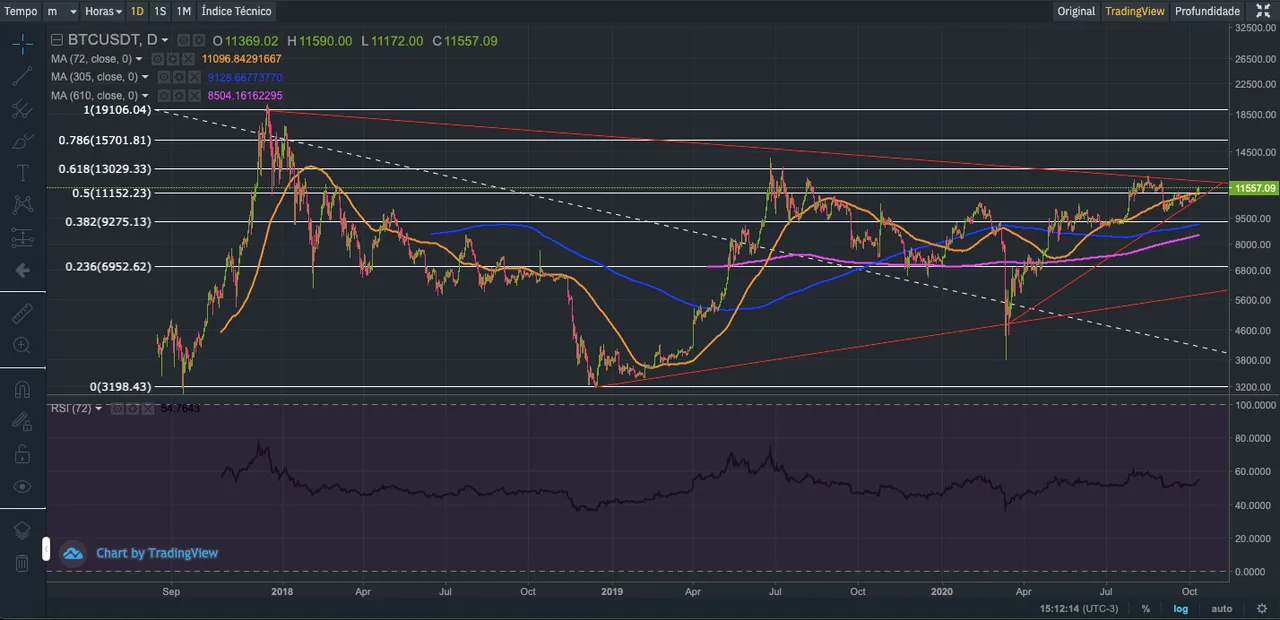Screen dimensions: 1280x620
Task: Switch to the Profundidade depth tab
Action: tap(1207, 11)
